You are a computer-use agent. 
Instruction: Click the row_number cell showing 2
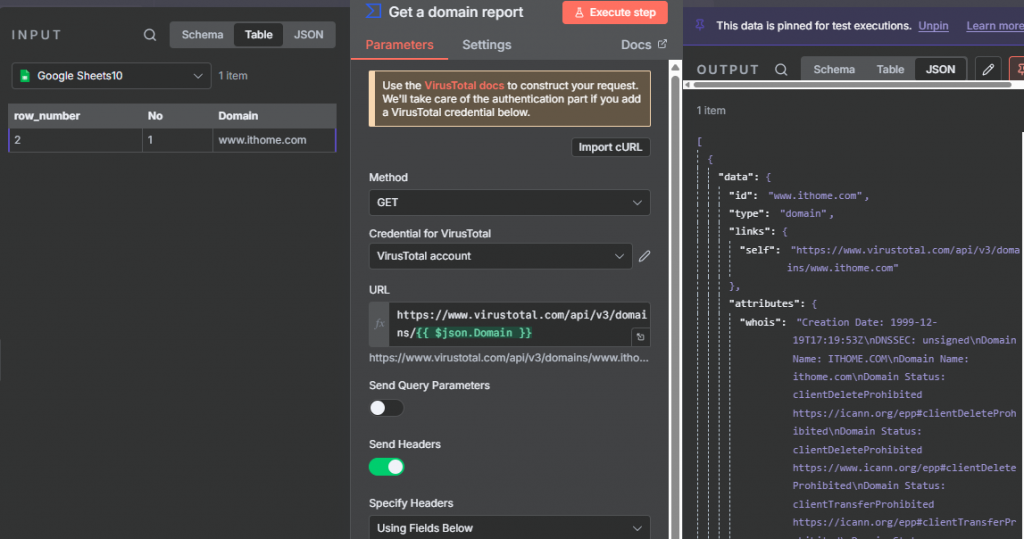tap(75, 140)
